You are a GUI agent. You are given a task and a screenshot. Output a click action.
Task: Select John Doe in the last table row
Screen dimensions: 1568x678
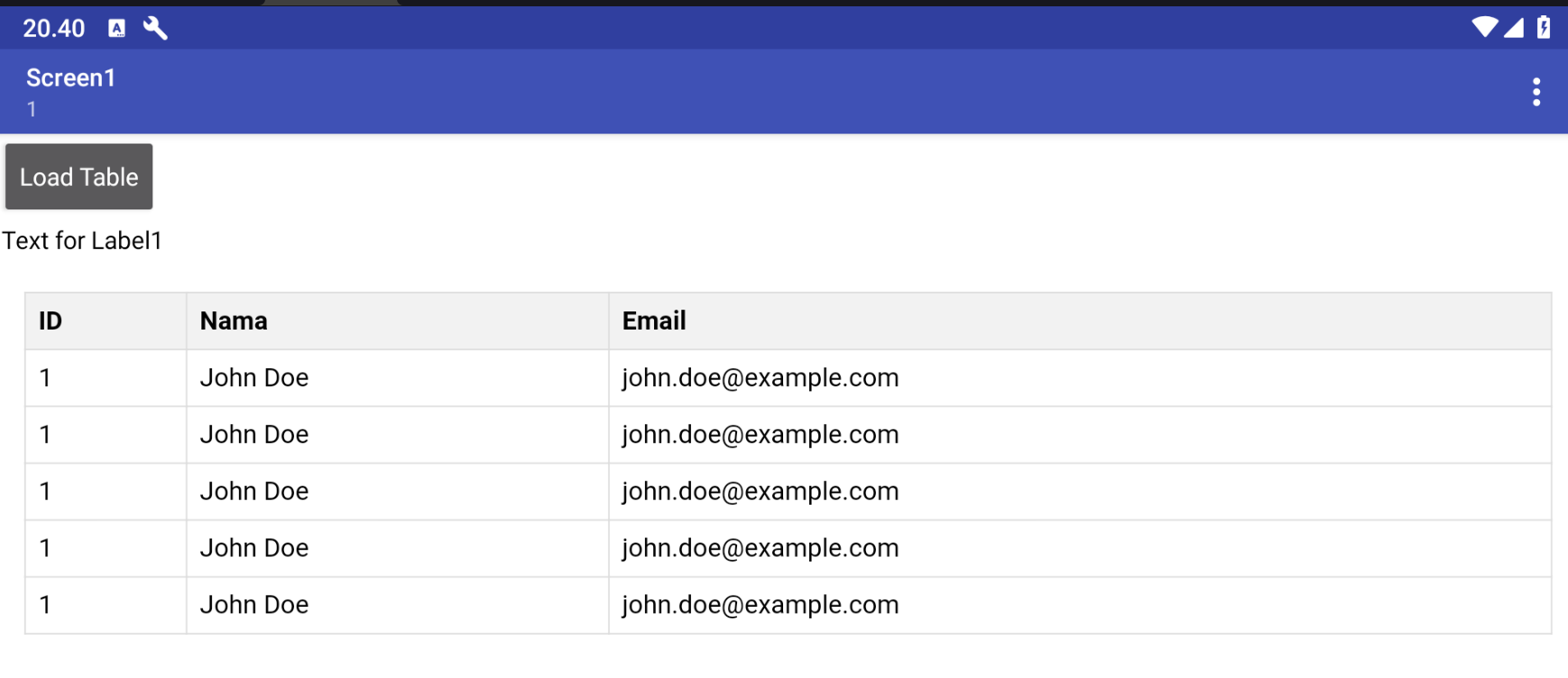pos(254,606)
